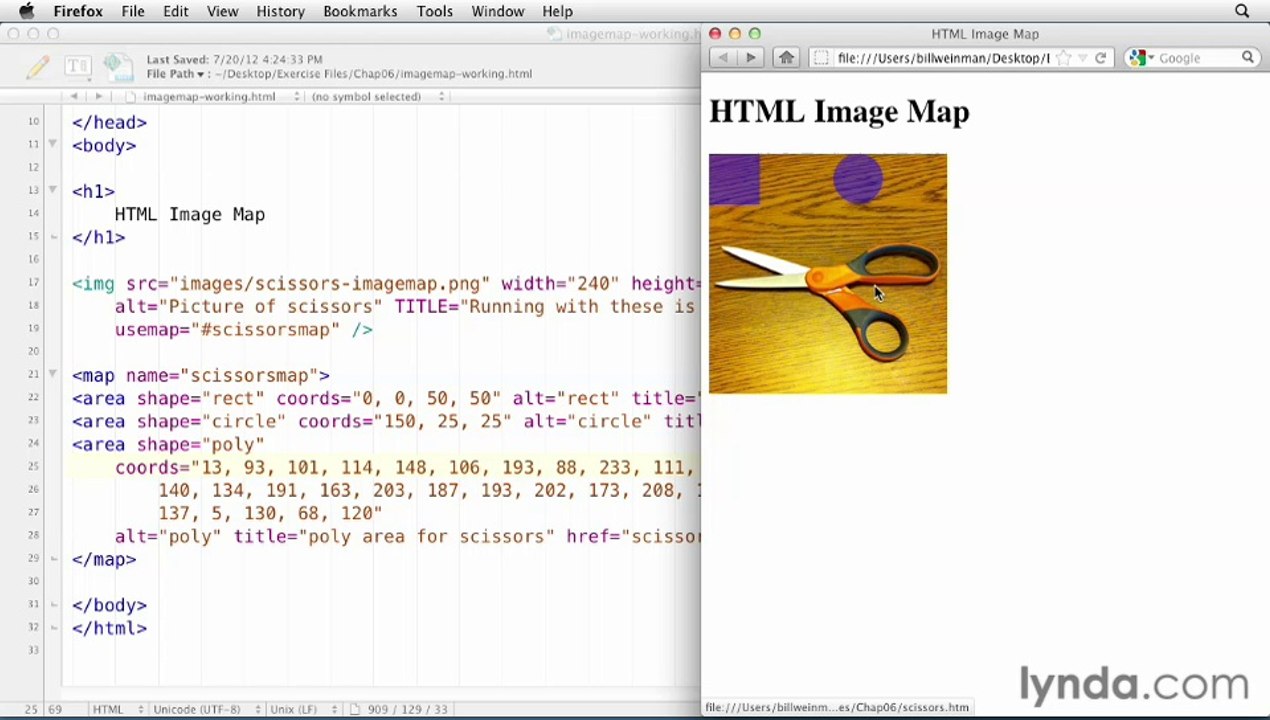The image size is (1270, 720).
Task: Open the History menu
Action: (280, 11)
